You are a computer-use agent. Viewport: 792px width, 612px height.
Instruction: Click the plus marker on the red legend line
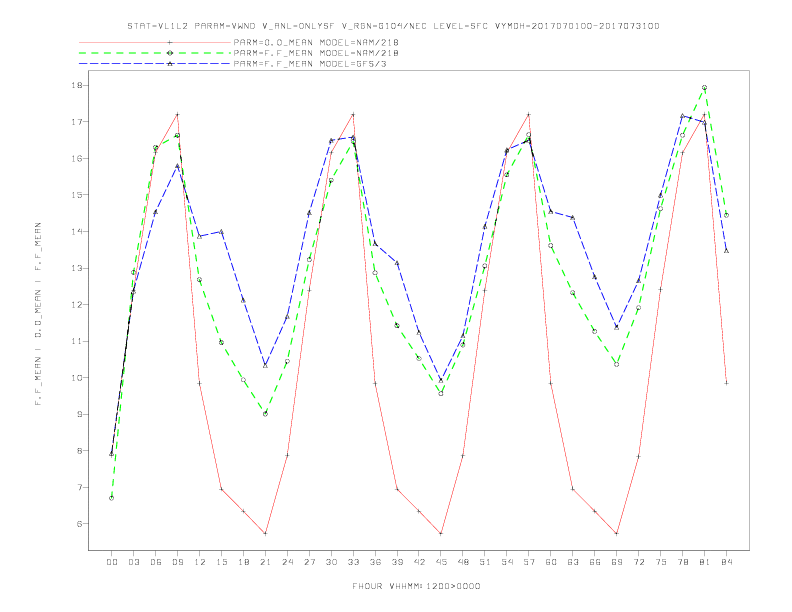point(170,42)
